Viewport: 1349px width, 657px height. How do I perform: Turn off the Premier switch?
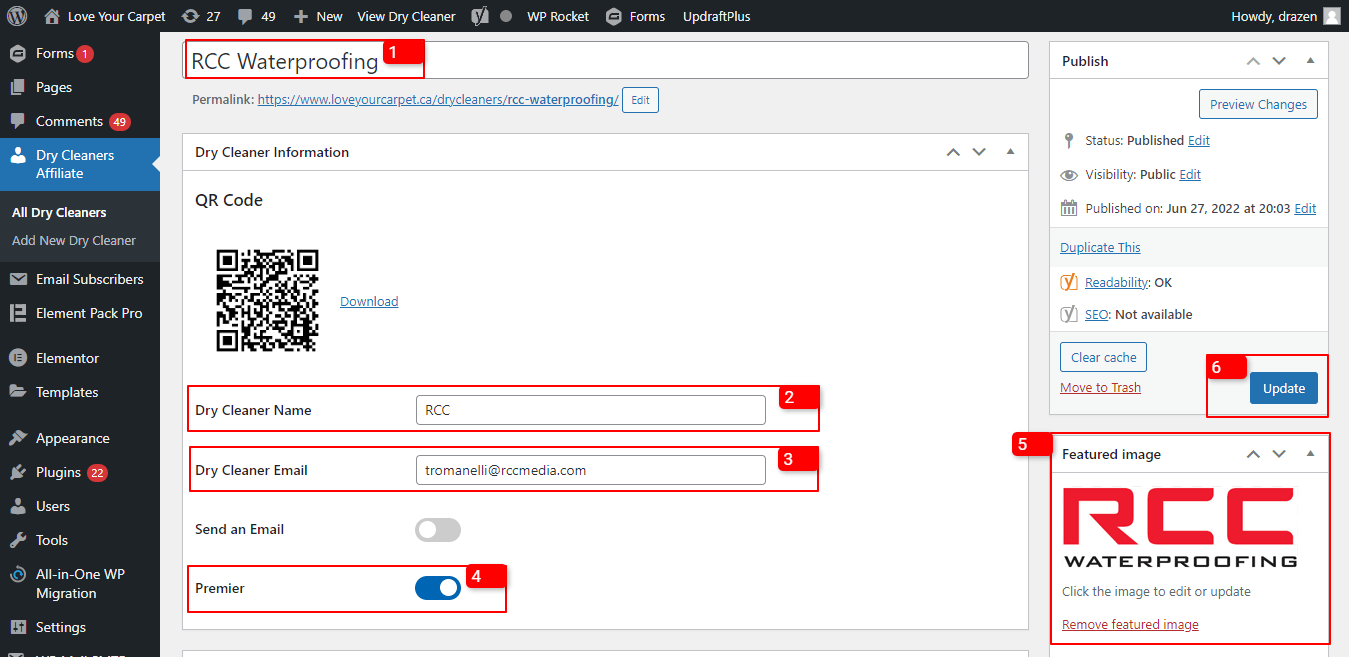[x=438, y=588]
